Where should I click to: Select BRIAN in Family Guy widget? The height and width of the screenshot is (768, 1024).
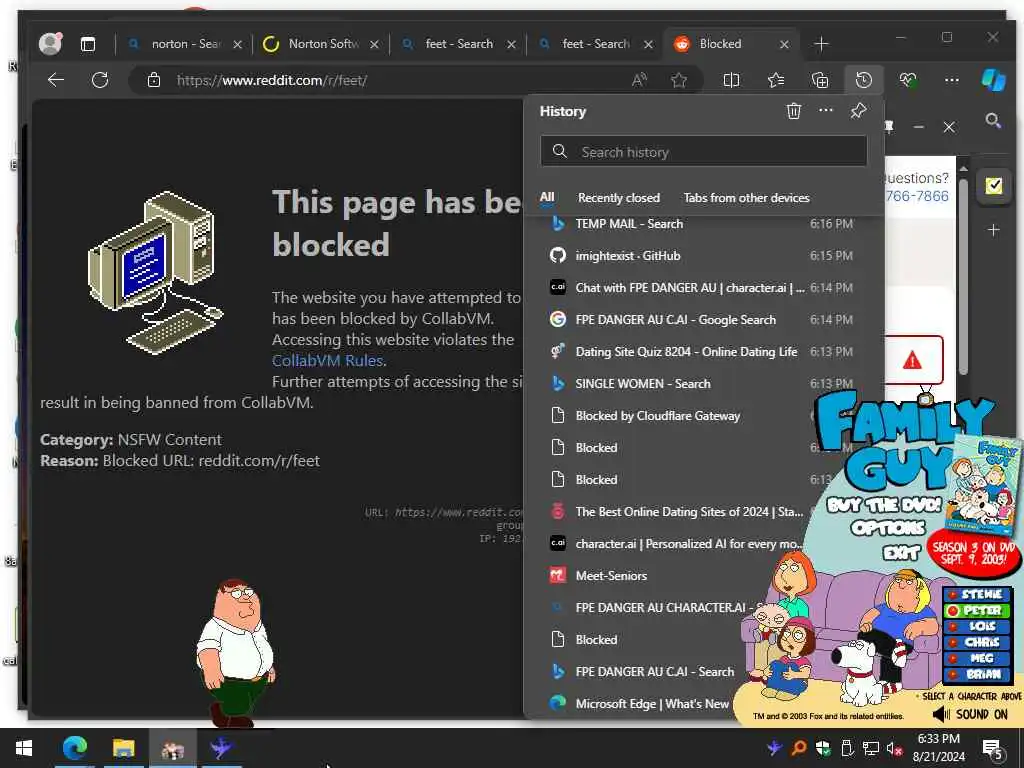(976, 674)
